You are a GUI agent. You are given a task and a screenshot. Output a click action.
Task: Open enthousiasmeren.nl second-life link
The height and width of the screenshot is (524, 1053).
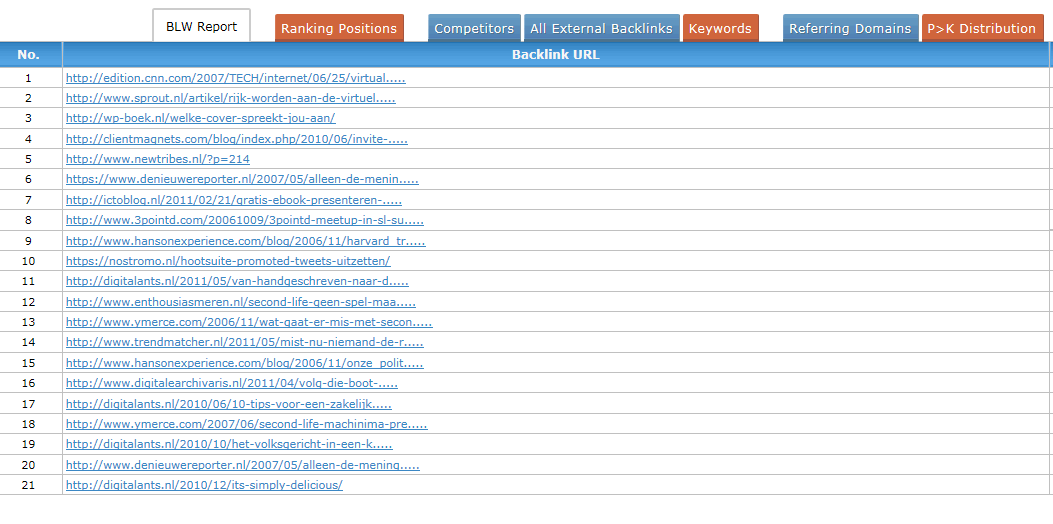[240, 302]
